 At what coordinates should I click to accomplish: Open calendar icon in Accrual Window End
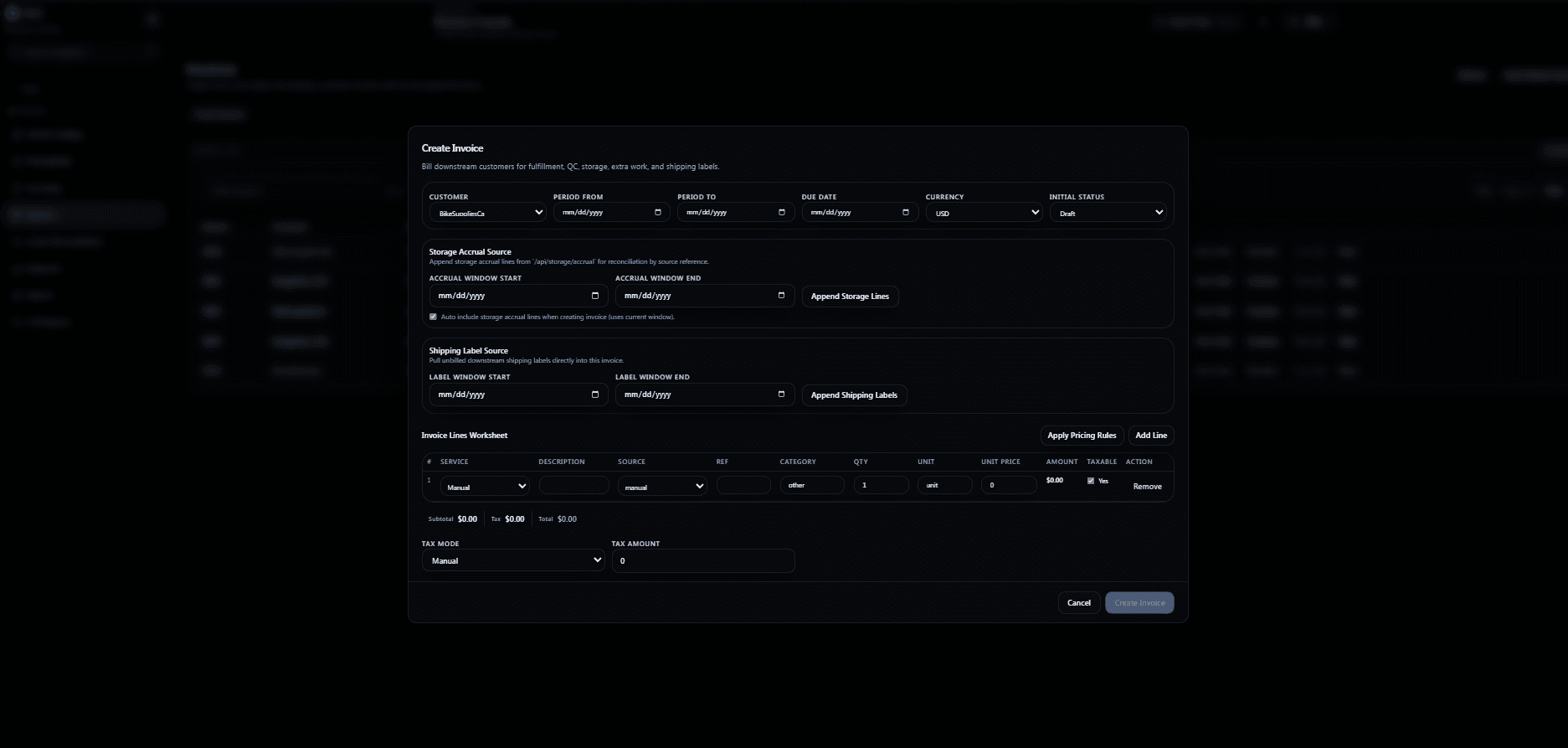click(781, 296)
